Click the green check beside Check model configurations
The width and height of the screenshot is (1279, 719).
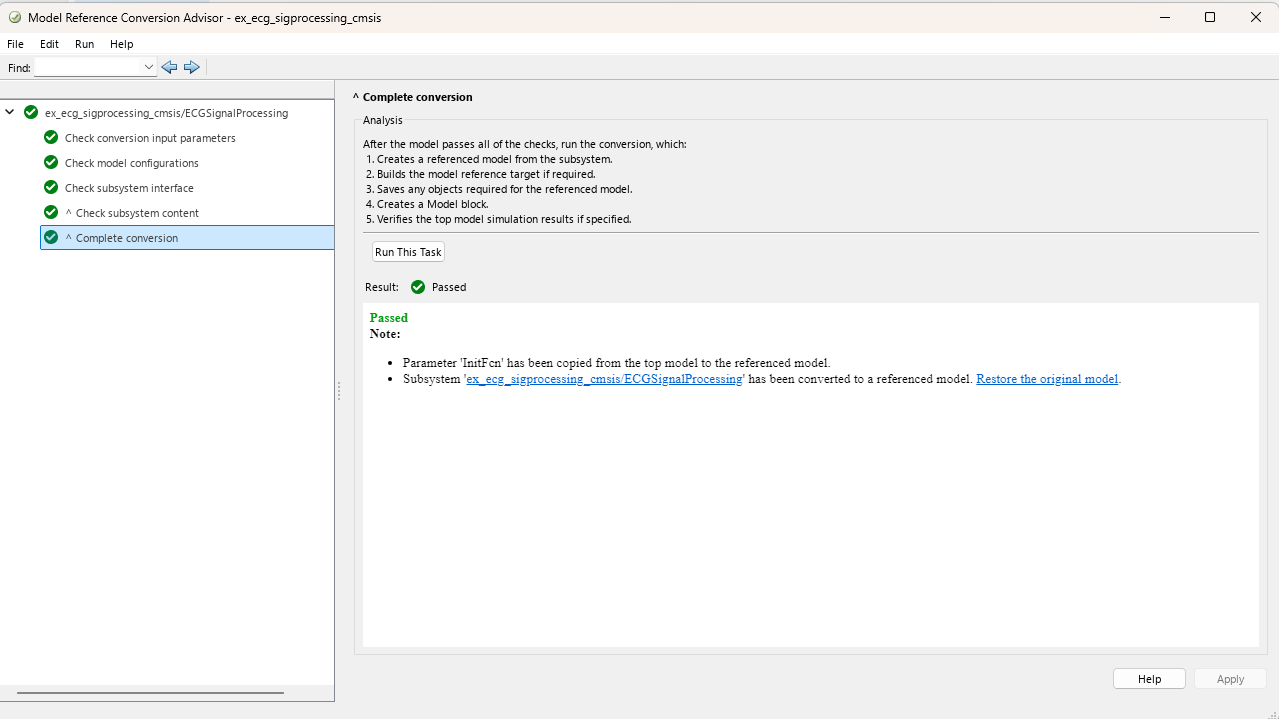pos(51,163)
